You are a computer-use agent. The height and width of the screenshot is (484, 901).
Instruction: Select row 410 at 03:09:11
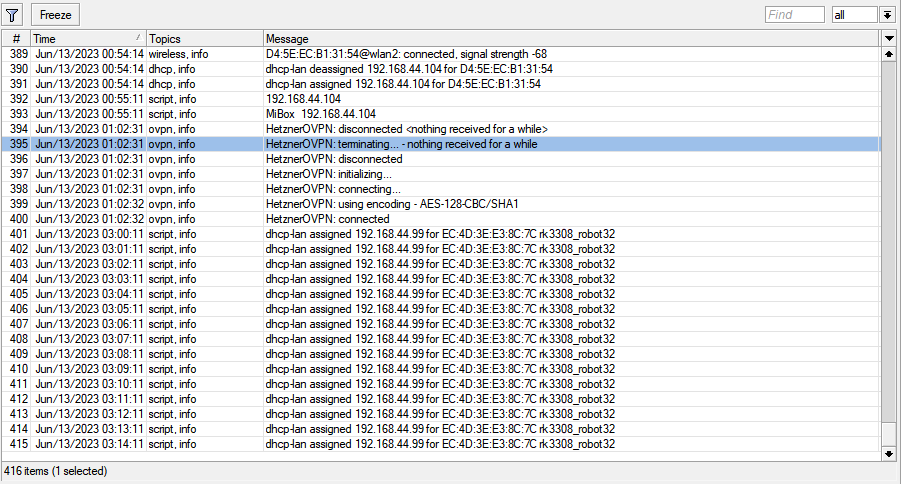[441, 368]
